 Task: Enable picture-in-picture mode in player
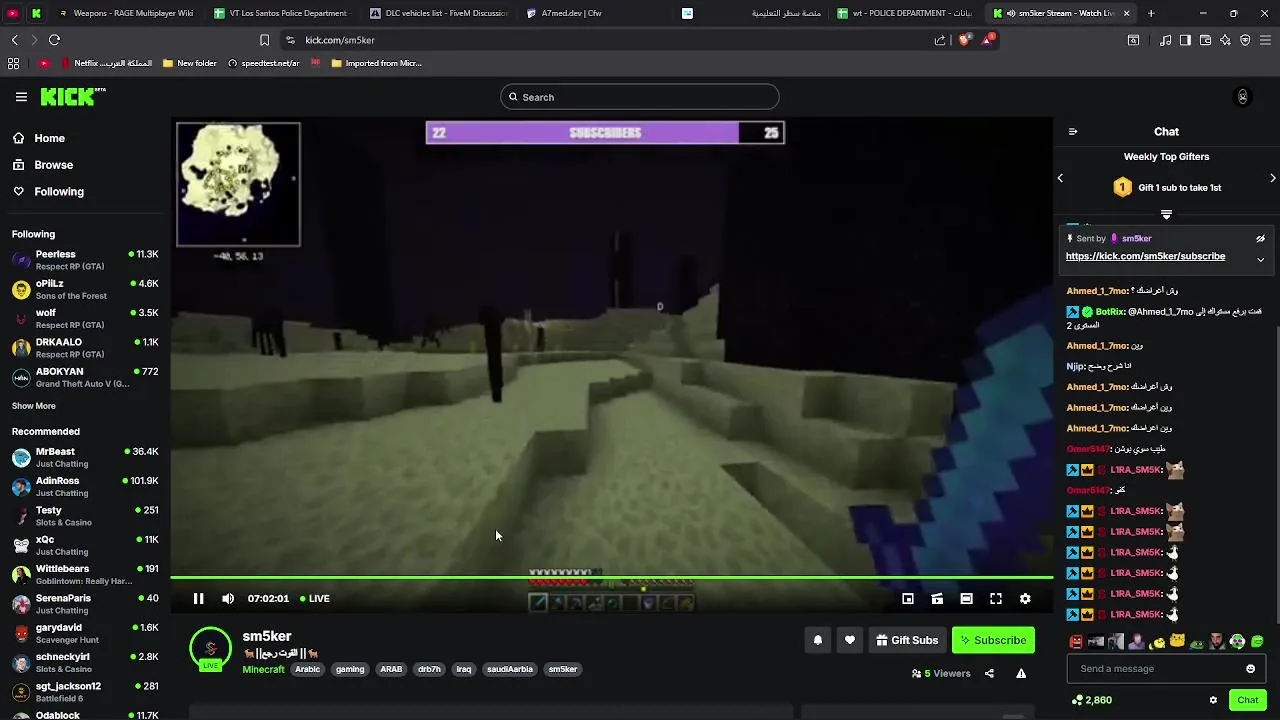coord(908,599)
